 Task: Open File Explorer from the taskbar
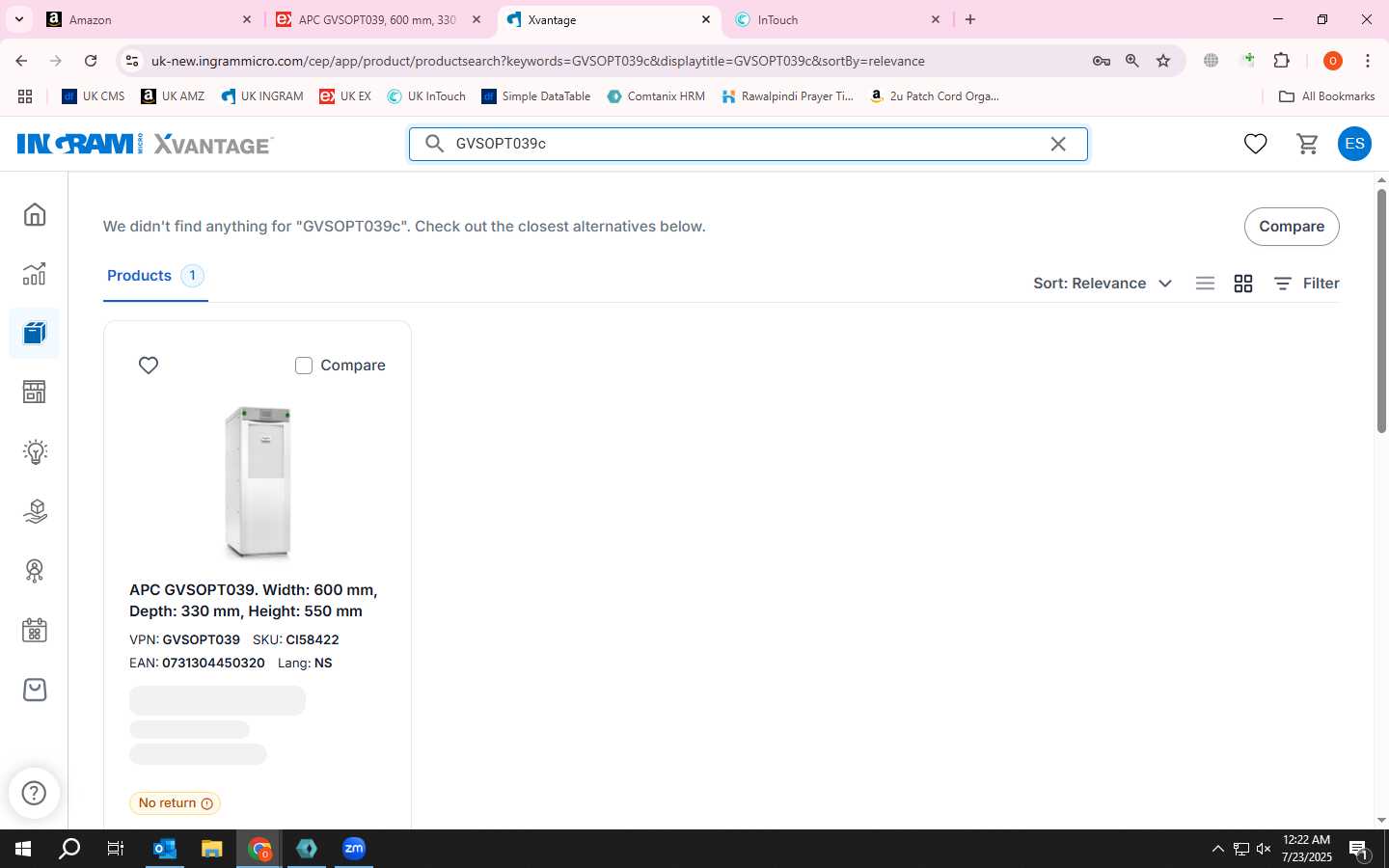click(x=211, y=849)
